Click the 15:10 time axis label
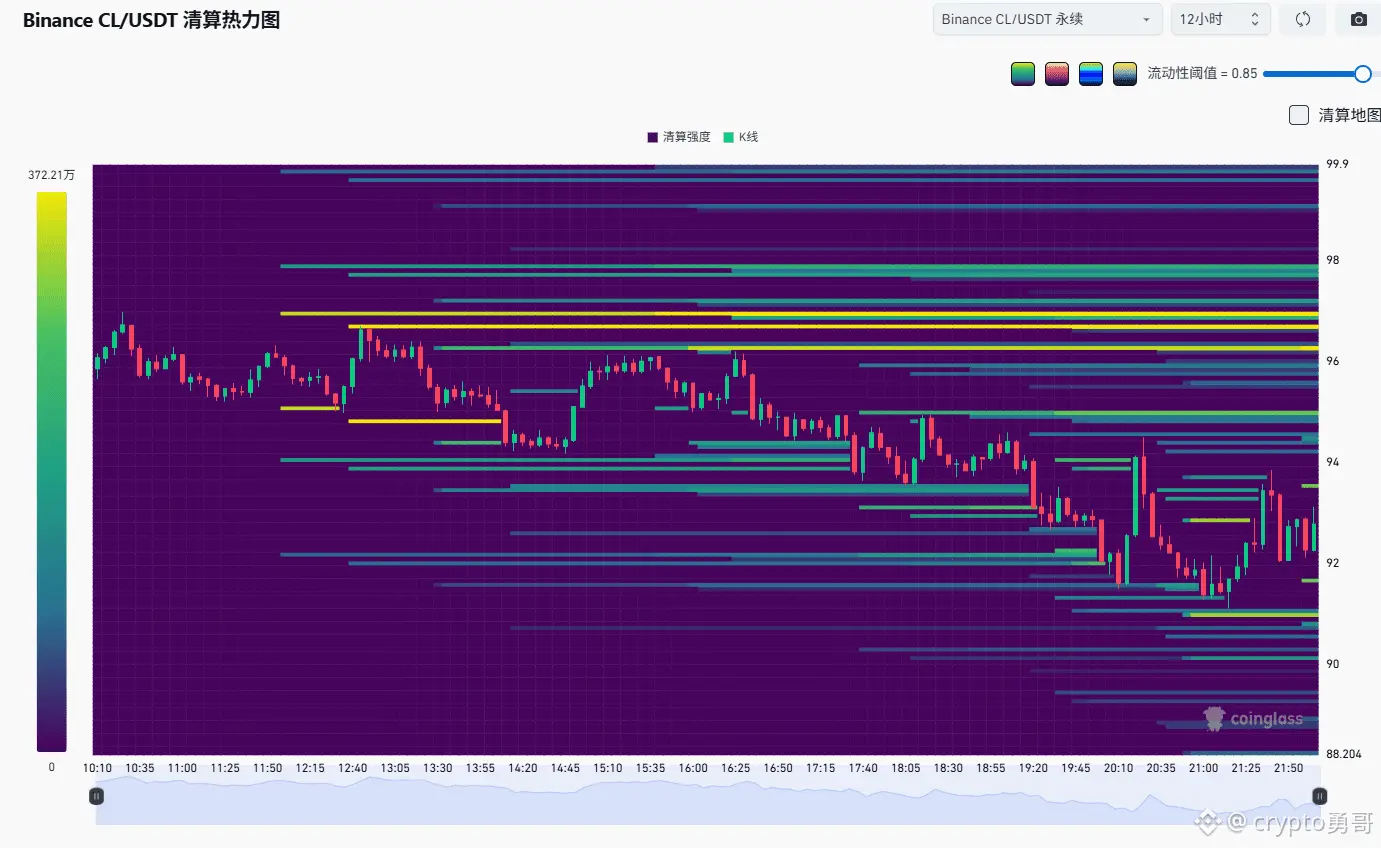 (608, 768)
